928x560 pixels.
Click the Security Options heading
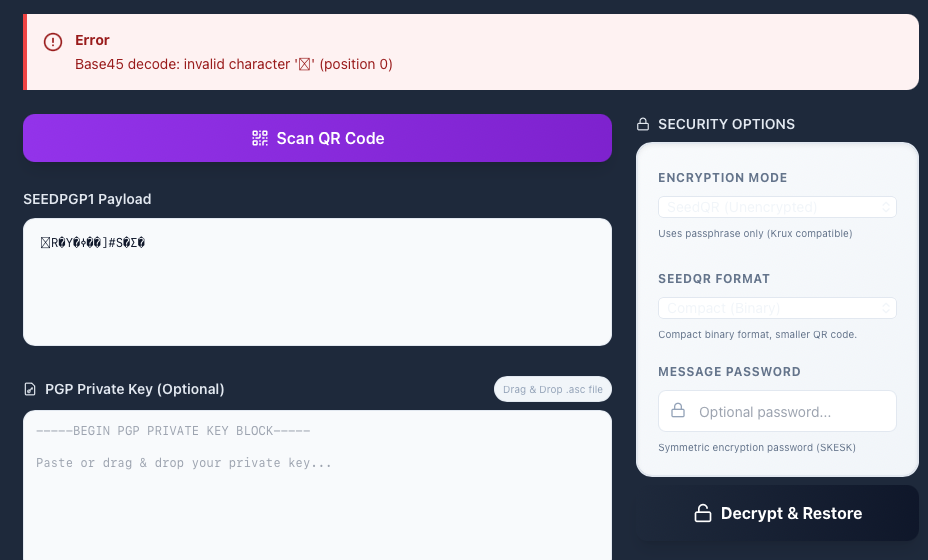(726, 125)
